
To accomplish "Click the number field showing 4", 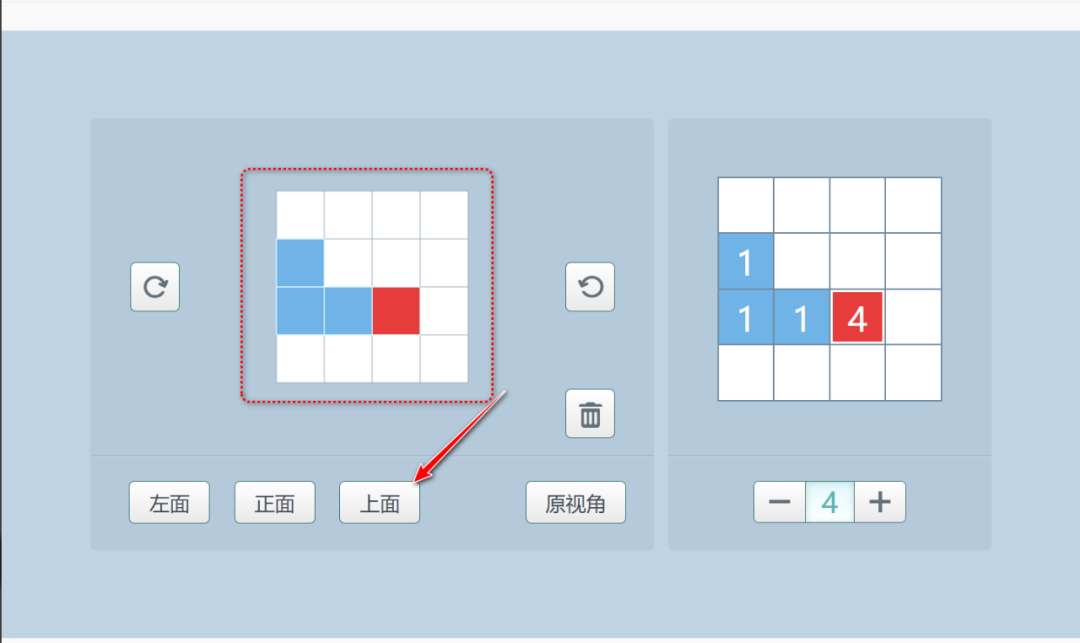I will tap(830, 502).
